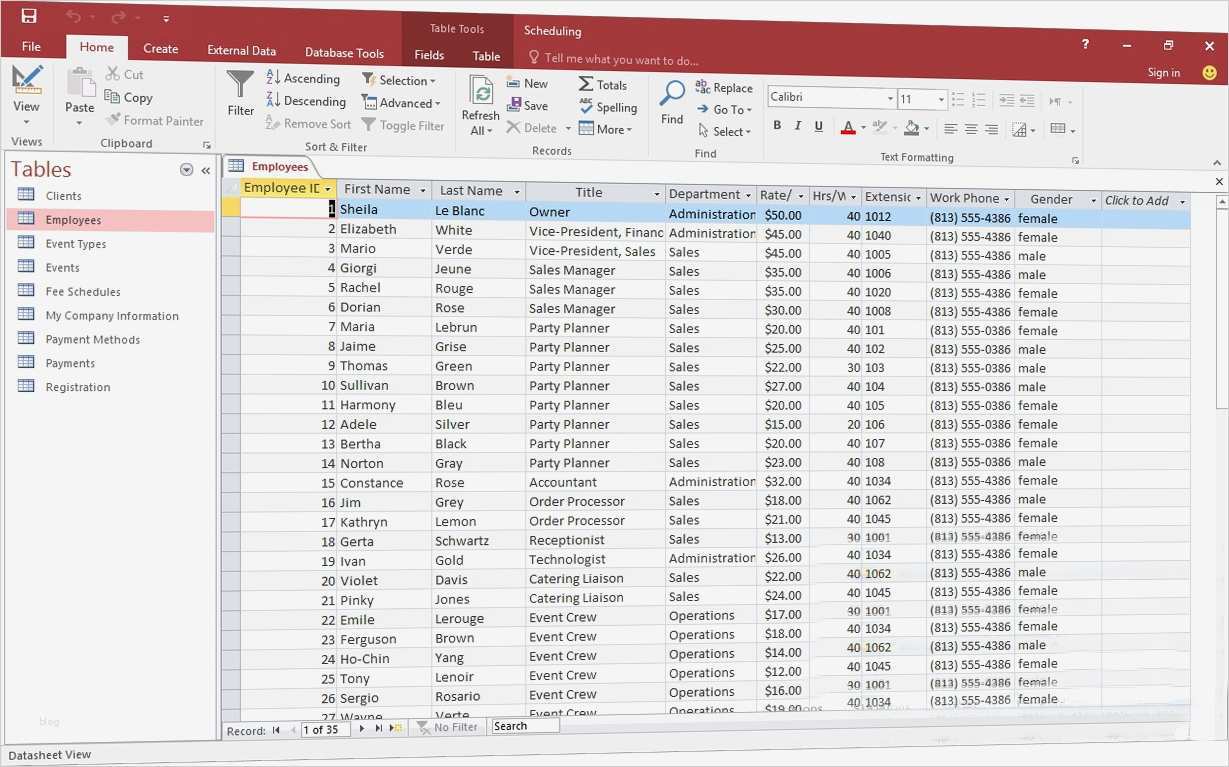
Task: Click Center alignment icon
Action: (971, 129)
